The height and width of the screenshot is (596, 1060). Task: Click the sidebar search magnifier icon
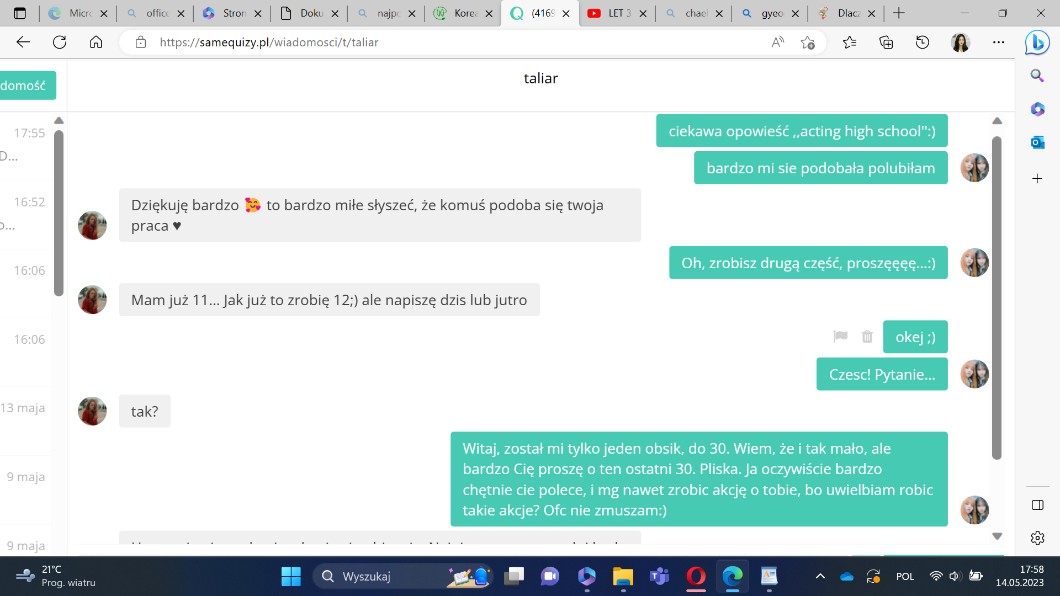[1037, 76]
